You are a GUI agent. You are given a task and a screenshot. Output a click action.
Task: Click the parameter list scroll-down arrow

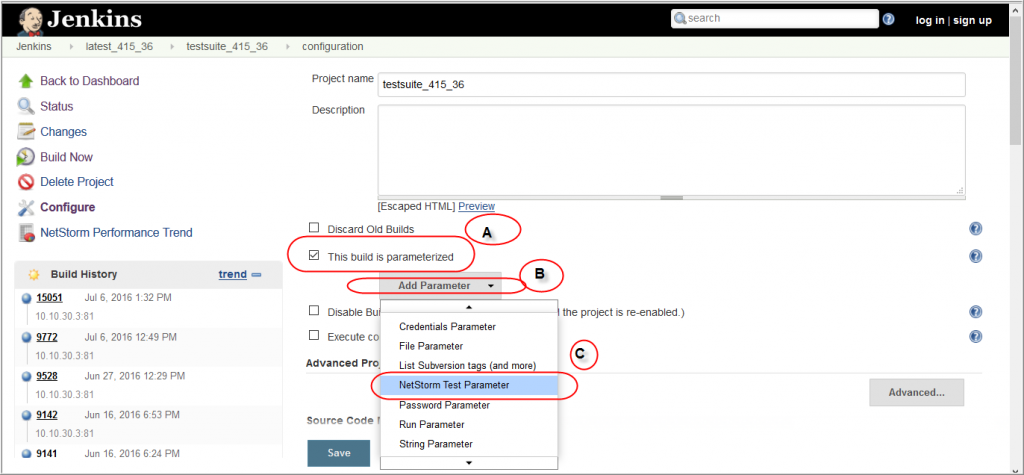click(469, 463)
